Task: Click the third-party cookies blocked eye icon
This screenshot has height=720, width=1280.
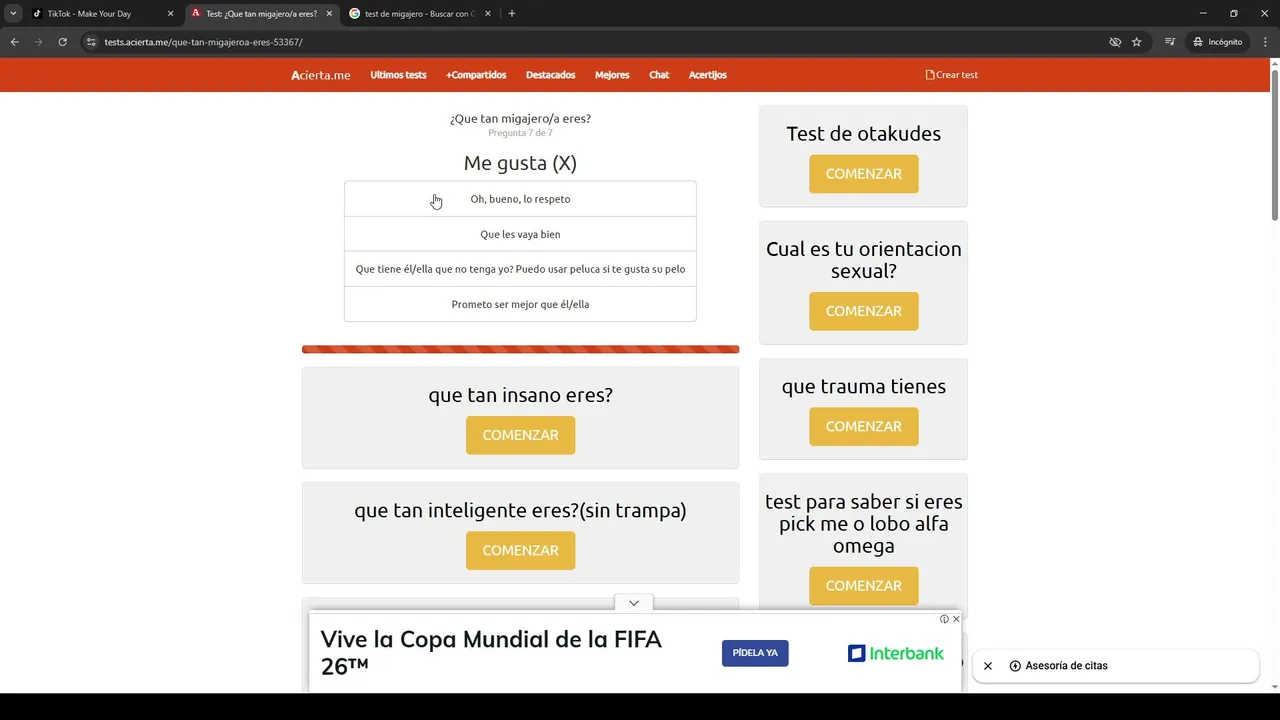Action: coord(1115,42)
